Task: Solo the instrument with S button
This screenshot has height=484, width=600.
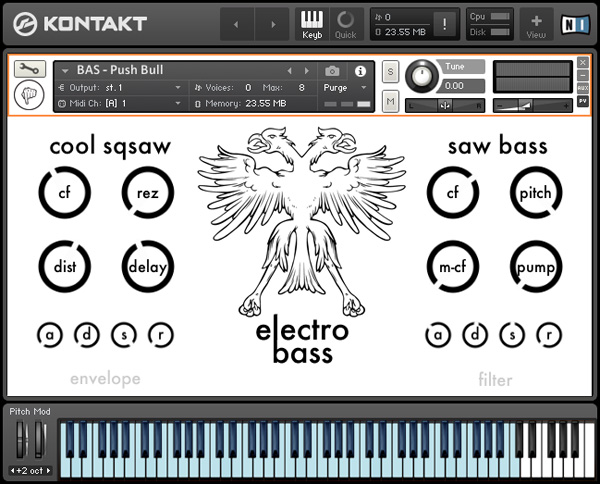Action: click(x=390, y=72)
